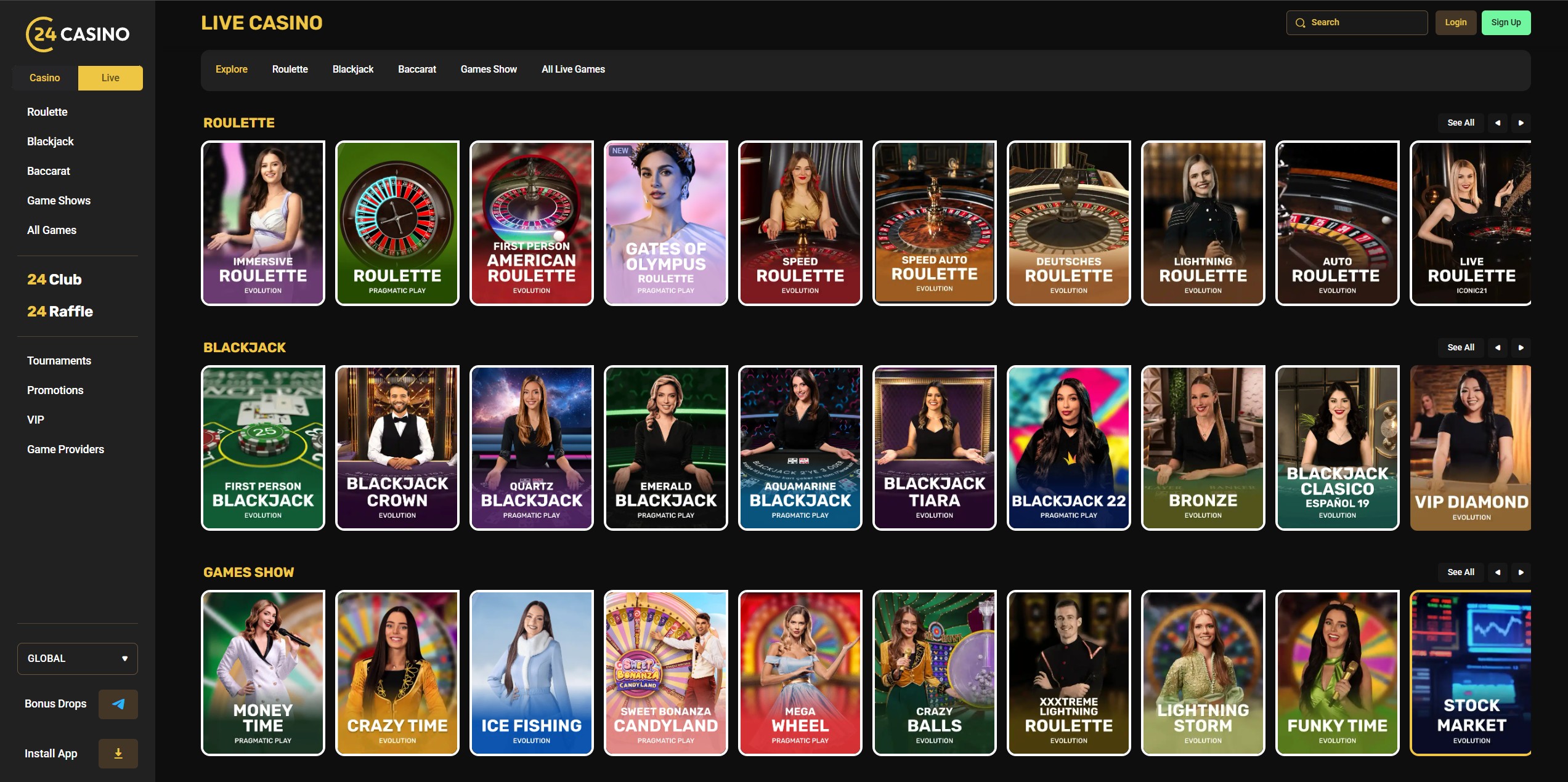Viewport: 1568px width, 782px height.
Task: Open the GLOBAL region dropdown
Action: [78, 659]
